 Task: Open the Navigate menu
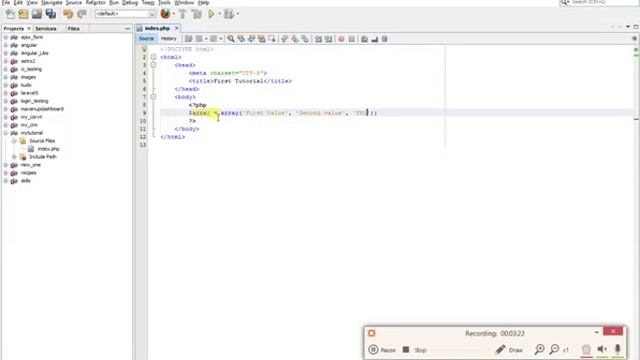click(52, 2)
